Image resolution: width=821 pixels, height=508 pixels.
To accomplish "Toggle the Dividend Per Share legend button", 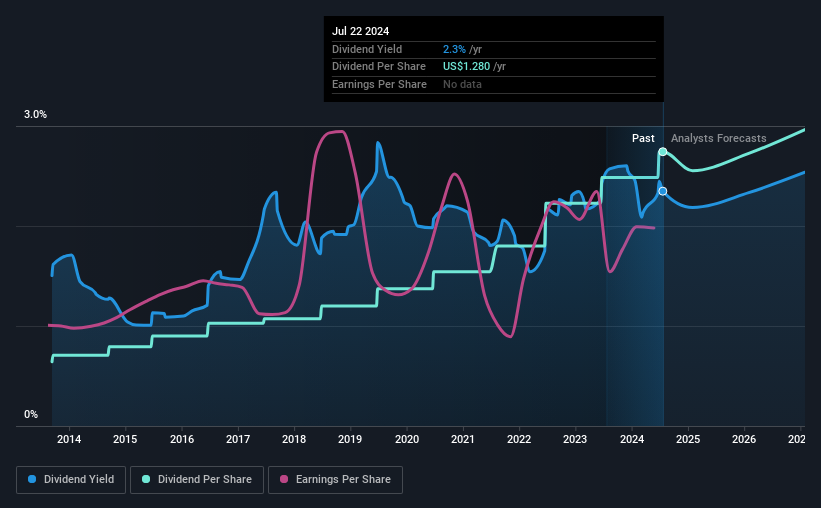I will pos(197,480).
